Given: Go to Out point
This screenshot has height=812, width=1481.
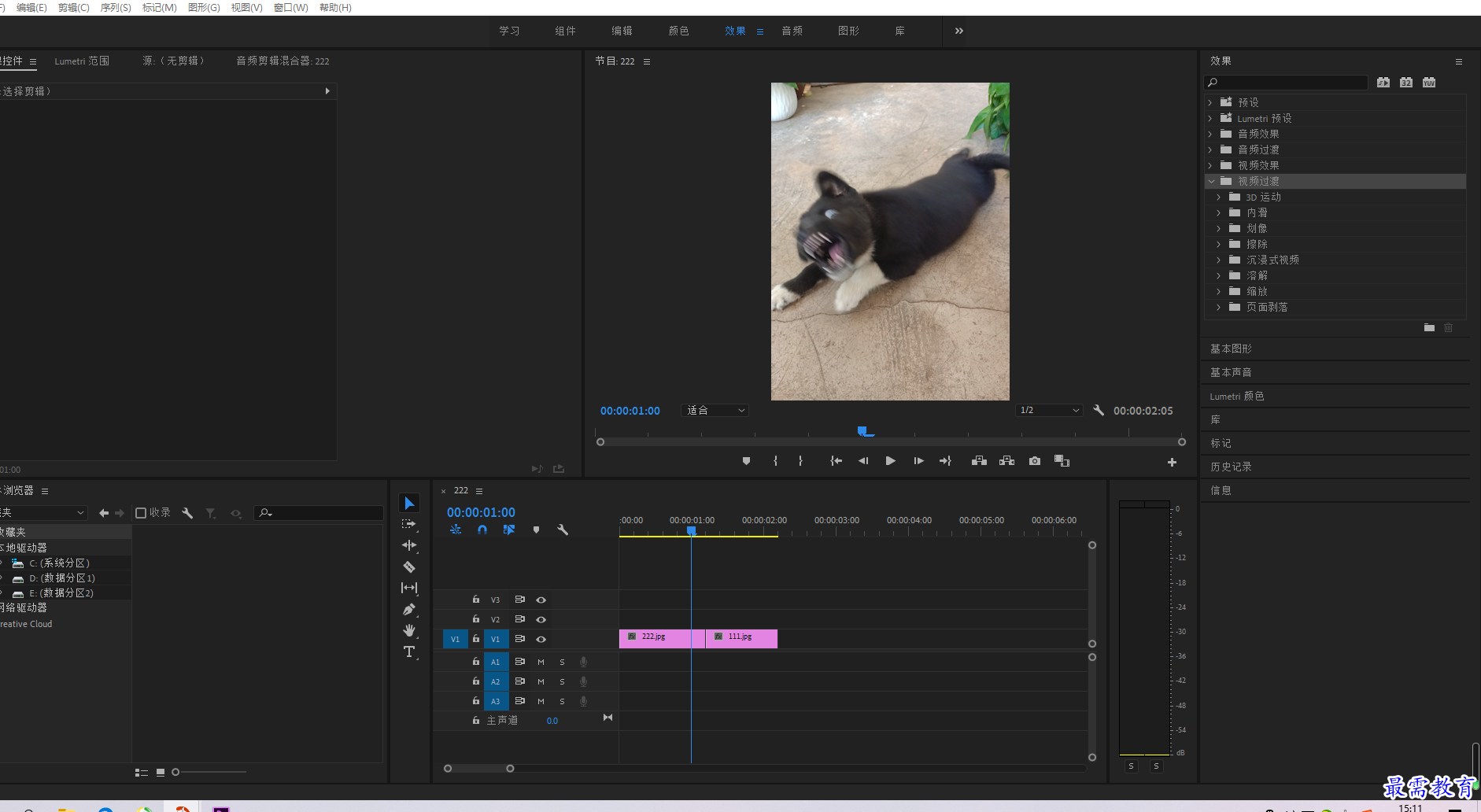Looking at the screenshot, I should (x=945, y=461).
